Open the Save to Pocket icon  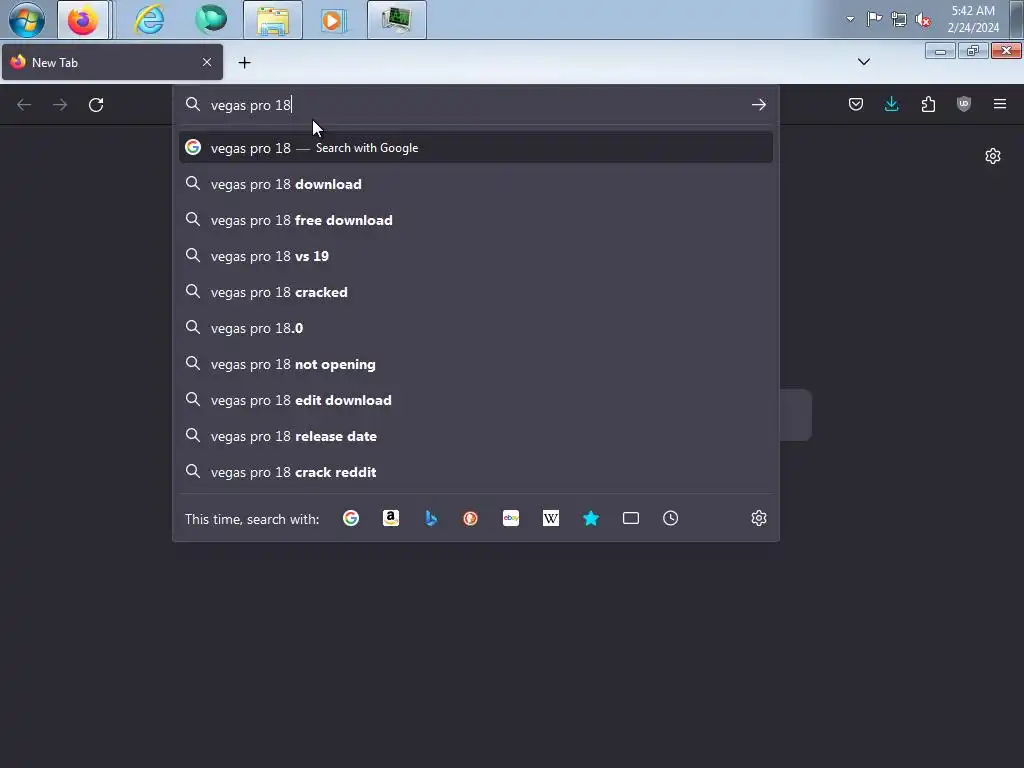pyautogui.click(x=856, y=104)
